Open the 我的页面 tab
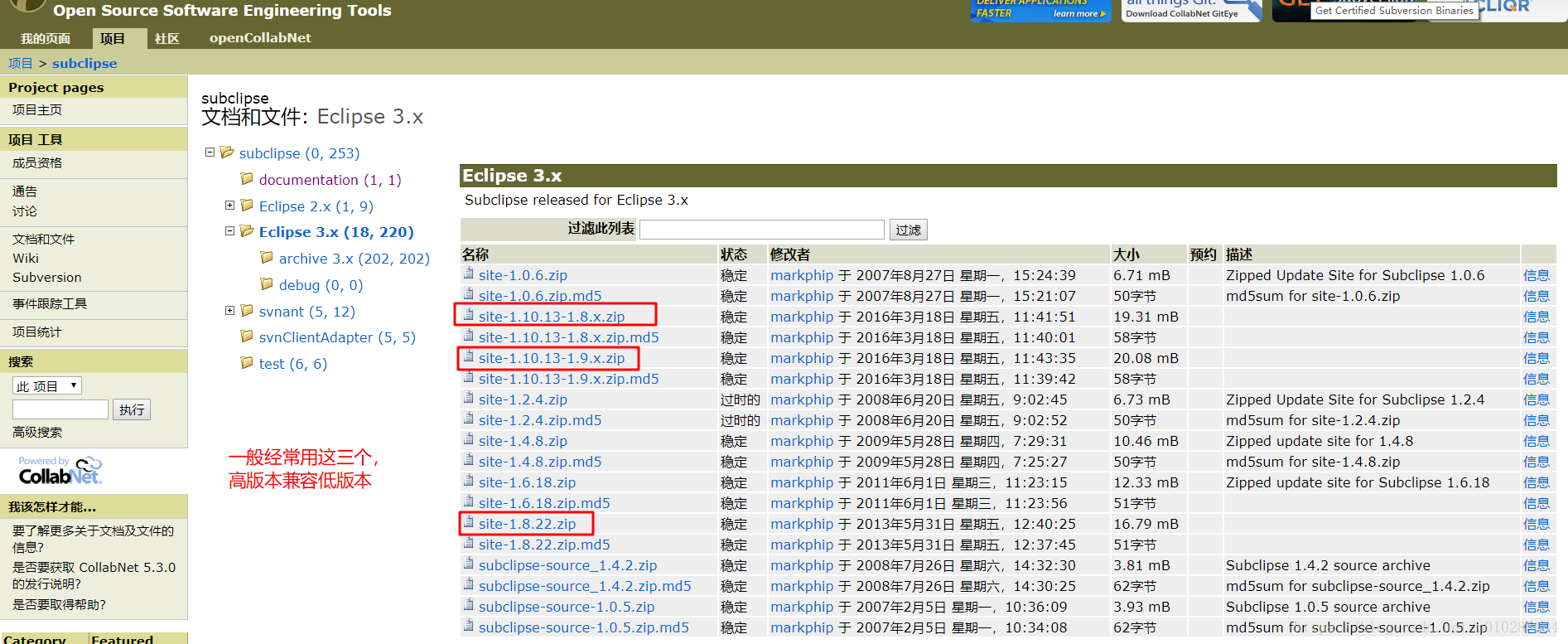1568x644 pixels. pos(46,38)
